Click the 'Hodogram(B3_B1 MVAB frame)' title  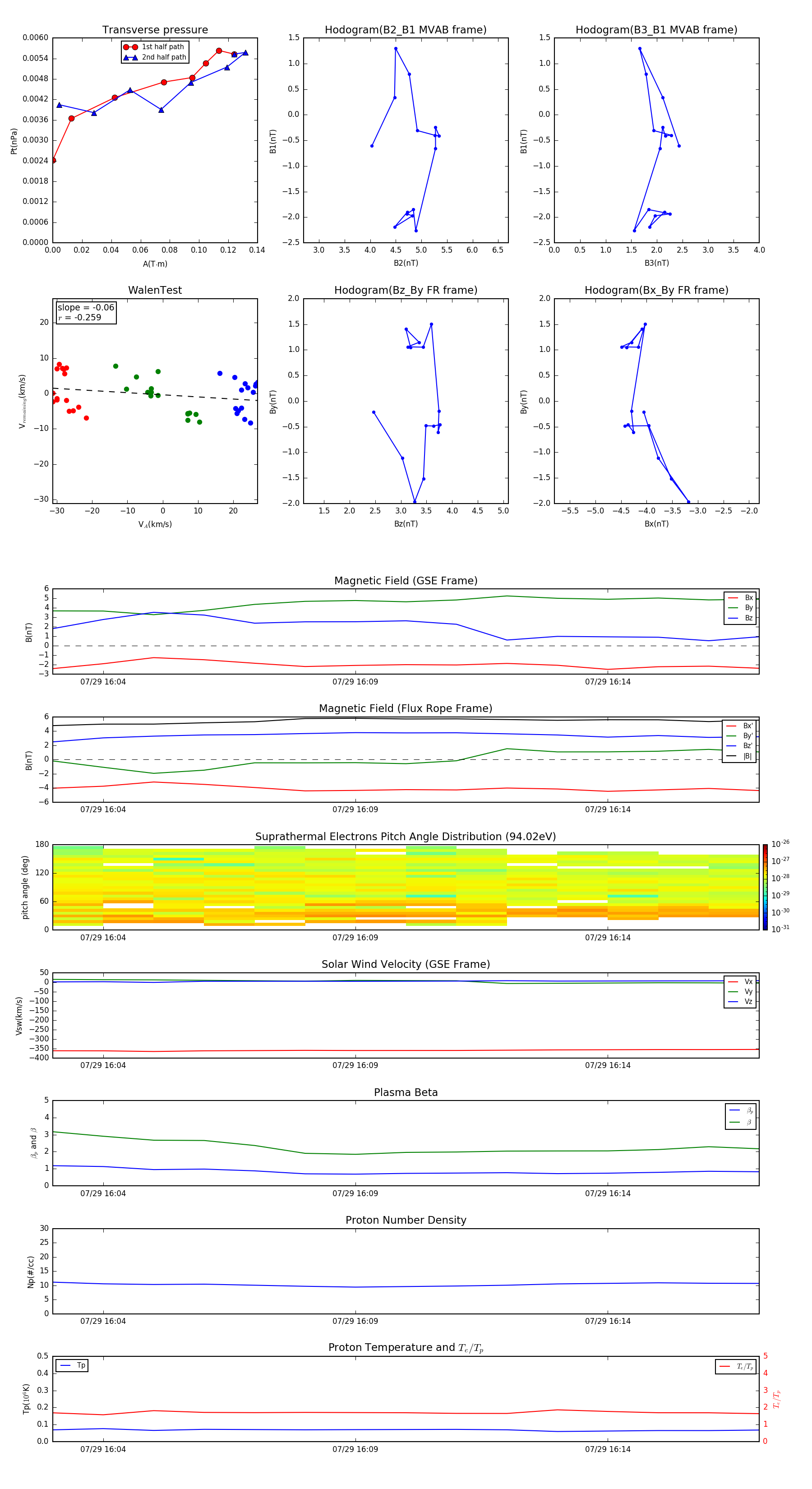656,29
